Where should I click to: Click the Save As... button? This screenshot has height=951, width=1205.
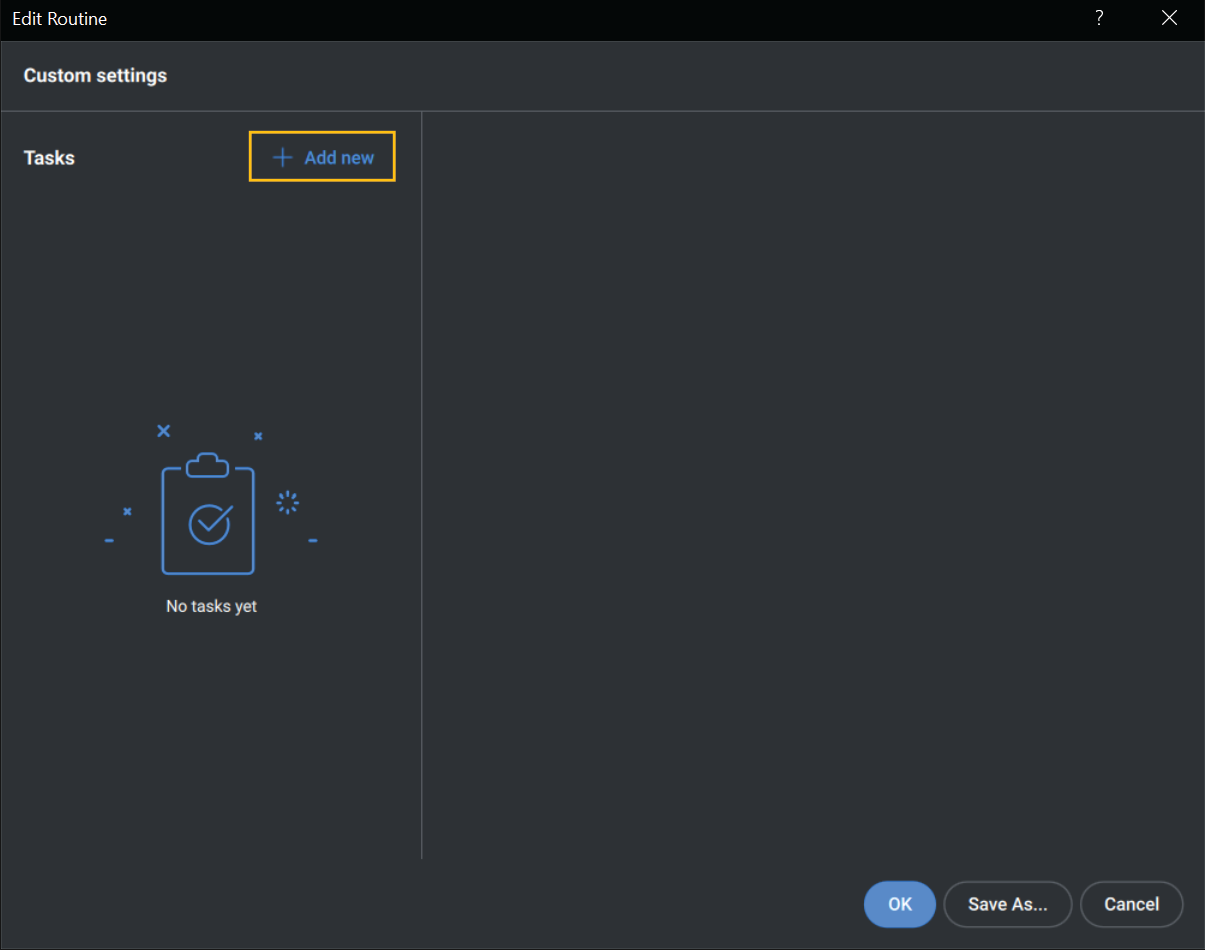click(1007, 904)
